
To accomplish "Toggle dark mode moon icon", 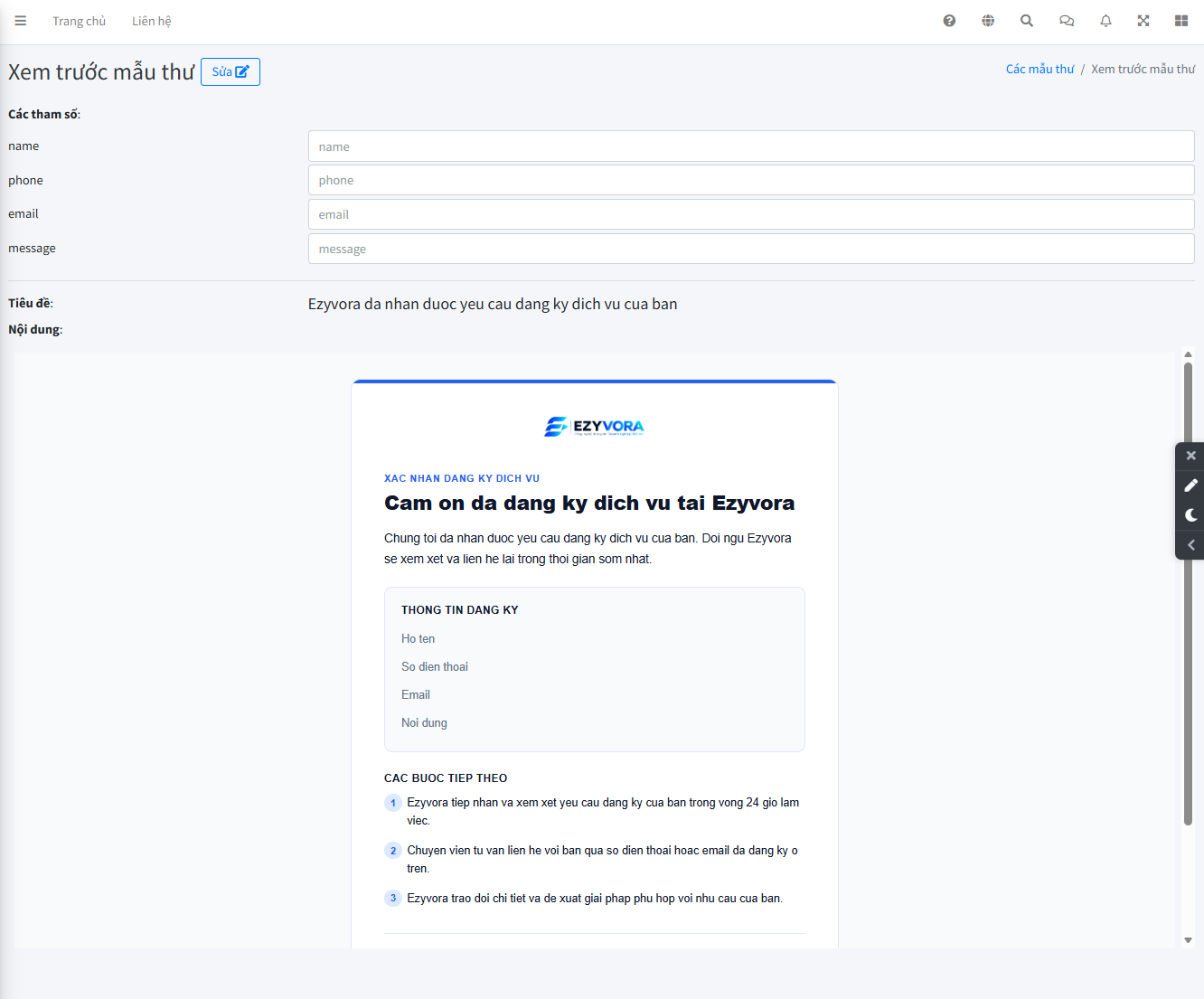I will [1190, 515].
